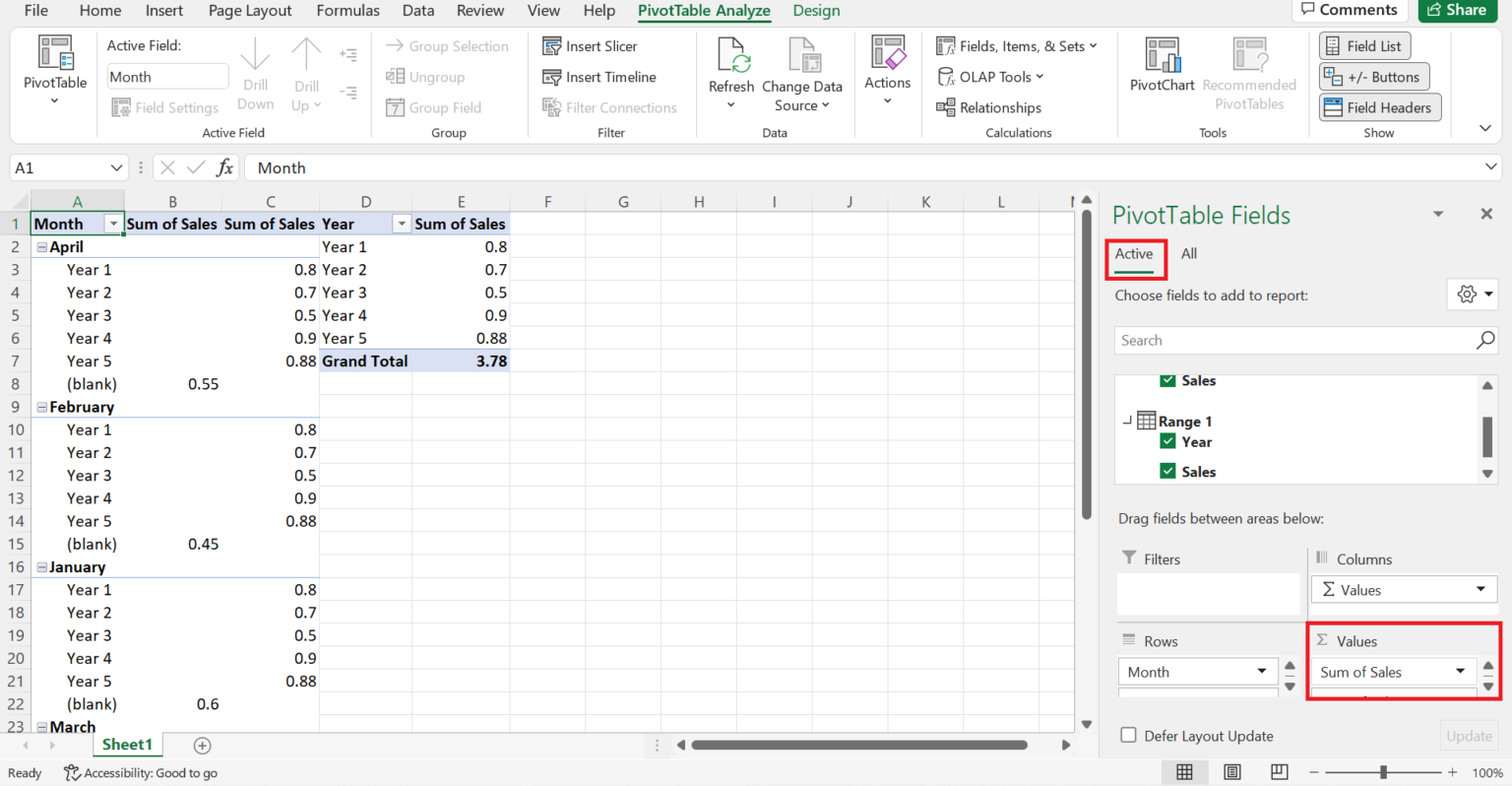Viewport: 1512px width, 786px height.
Task: Collapse the April row group
Action: tap(42, 247)
